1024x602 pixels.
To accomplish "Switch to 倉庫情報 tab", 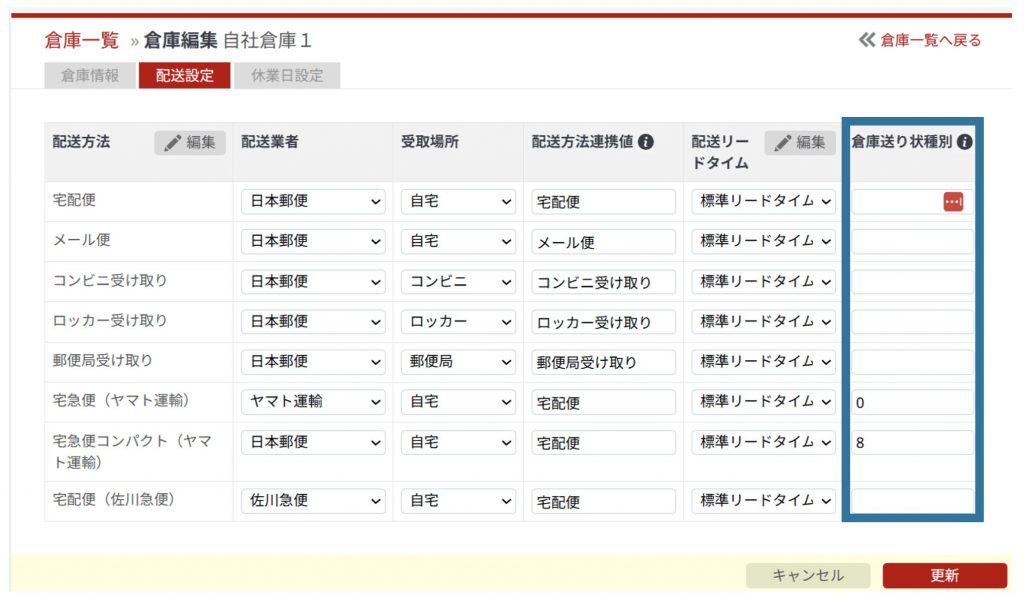I will pos(90,76).
